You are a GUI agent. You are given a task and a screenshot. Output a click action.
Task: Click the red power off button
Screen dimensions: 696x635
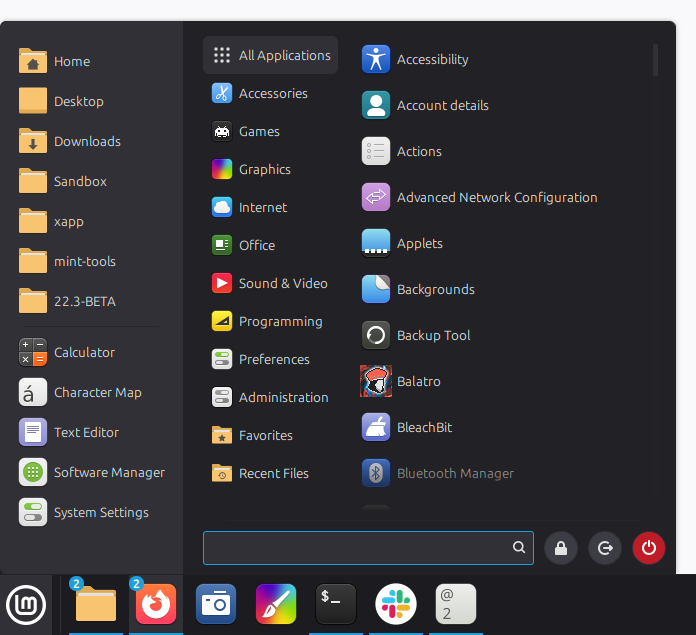tap(648, 548)
